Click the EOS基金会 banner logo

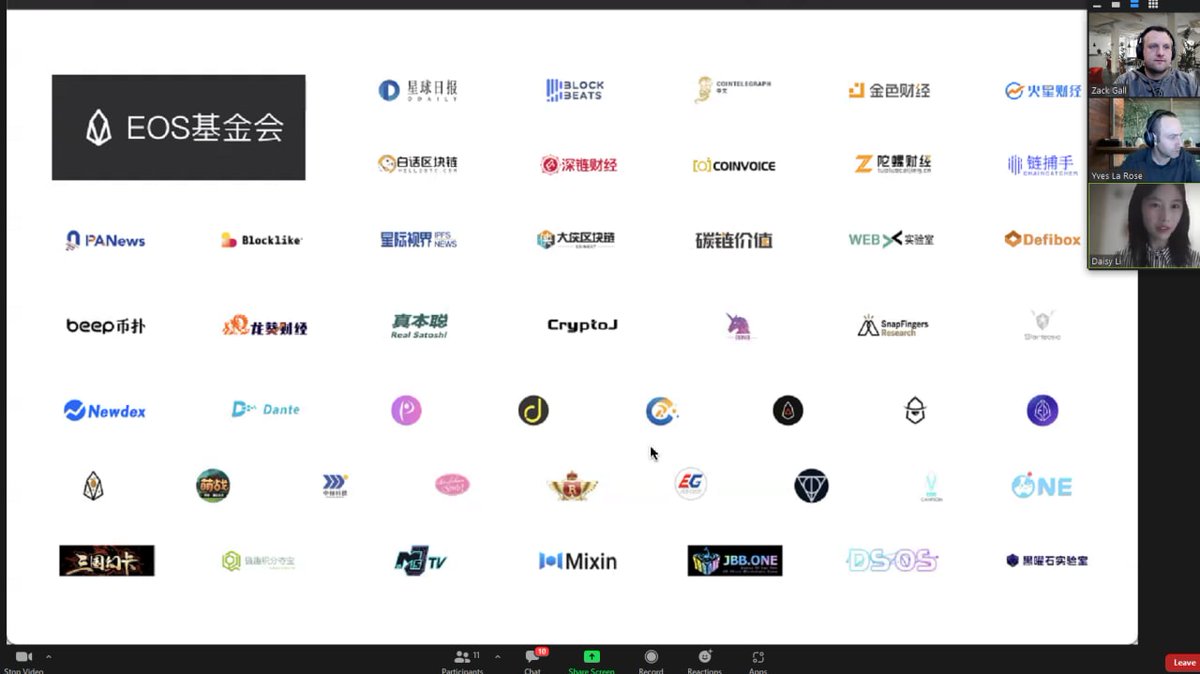coord(179,127)
